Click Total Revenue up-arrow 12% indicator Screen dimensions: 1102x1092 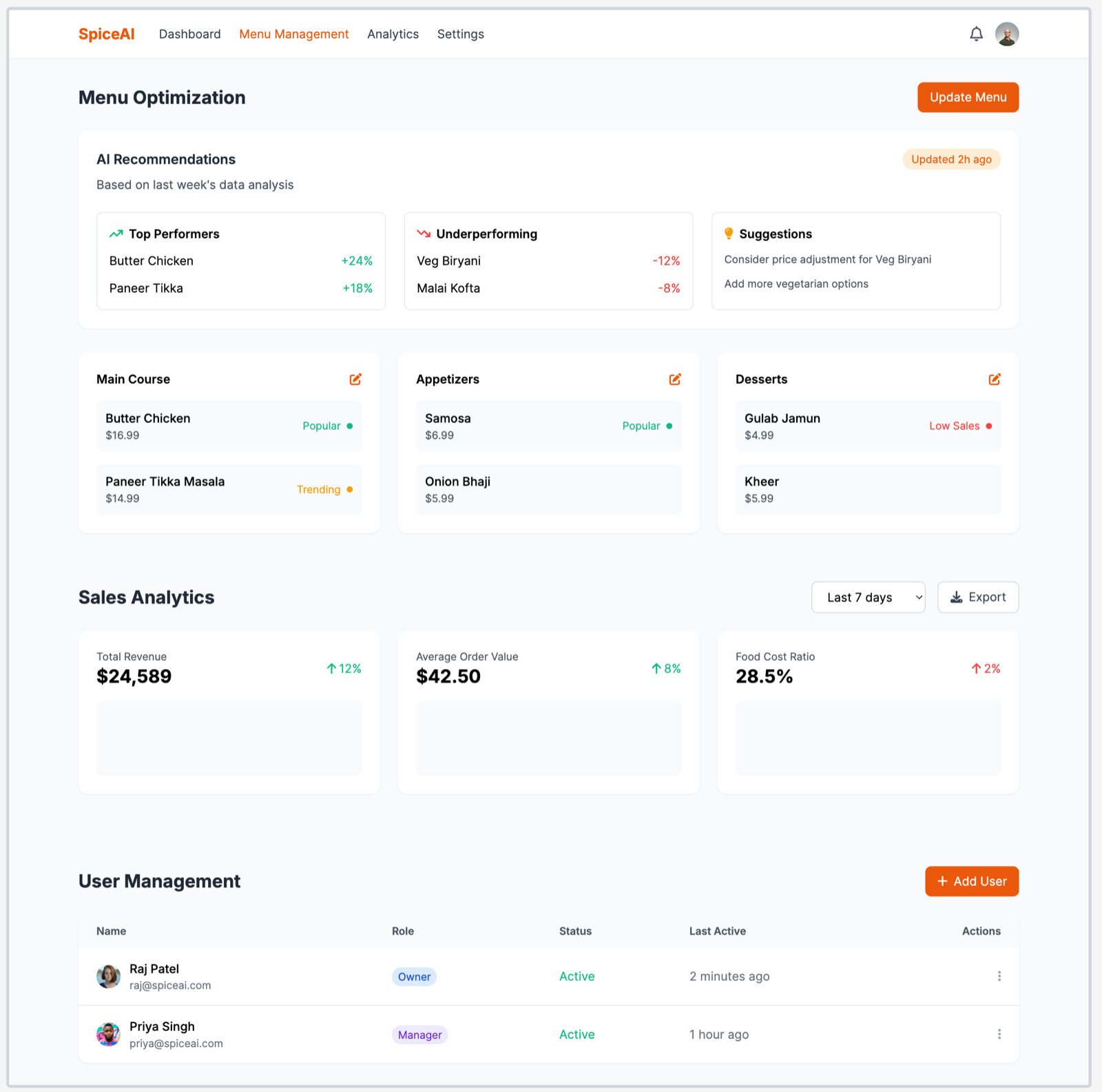point(344,668)
